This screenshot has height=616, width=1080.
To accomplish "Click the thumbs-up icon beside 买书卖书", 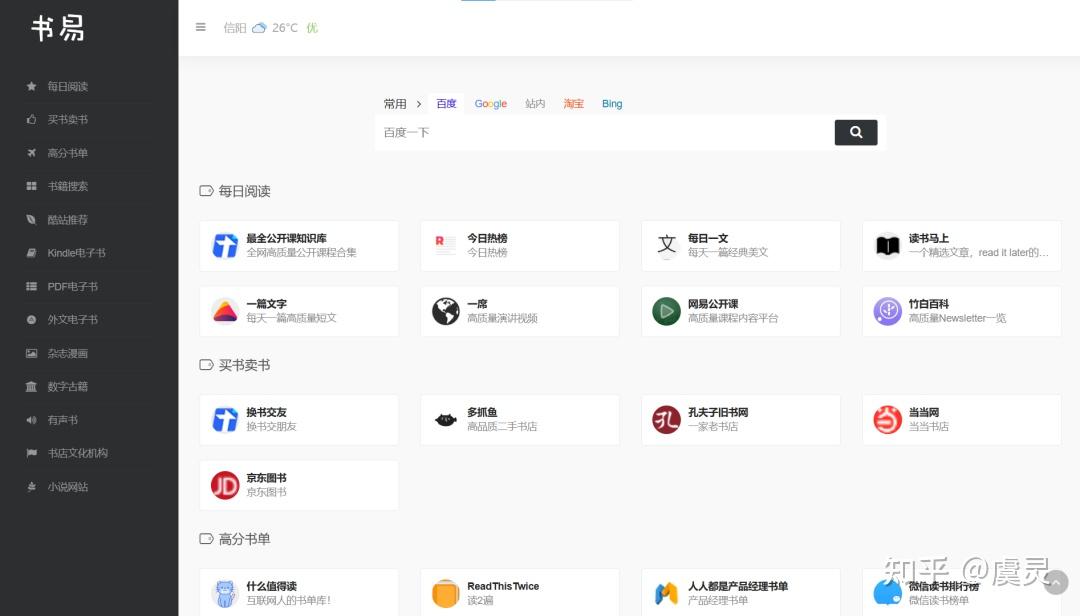I will (31, 119).
